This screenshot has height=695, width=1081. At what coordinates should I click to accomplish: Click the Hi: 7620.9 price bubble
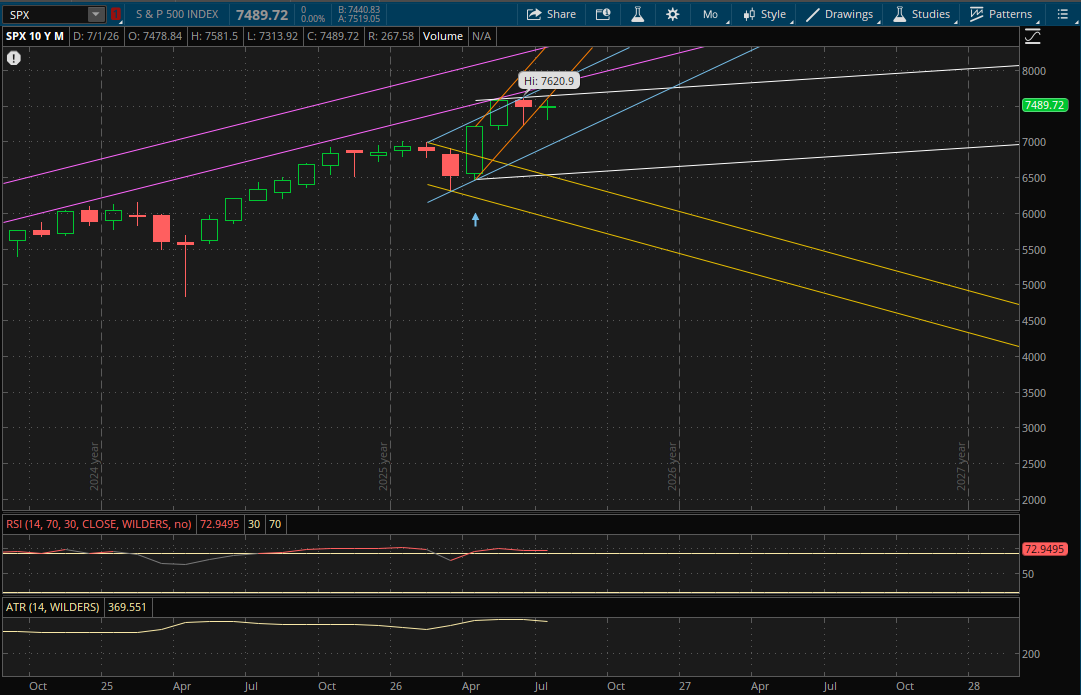pos(549,81)
